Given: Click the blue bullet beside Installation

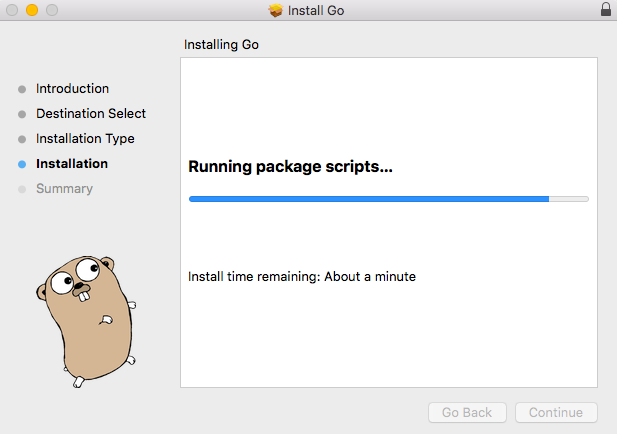Looking at the screenshot, I should click(22, 164).
